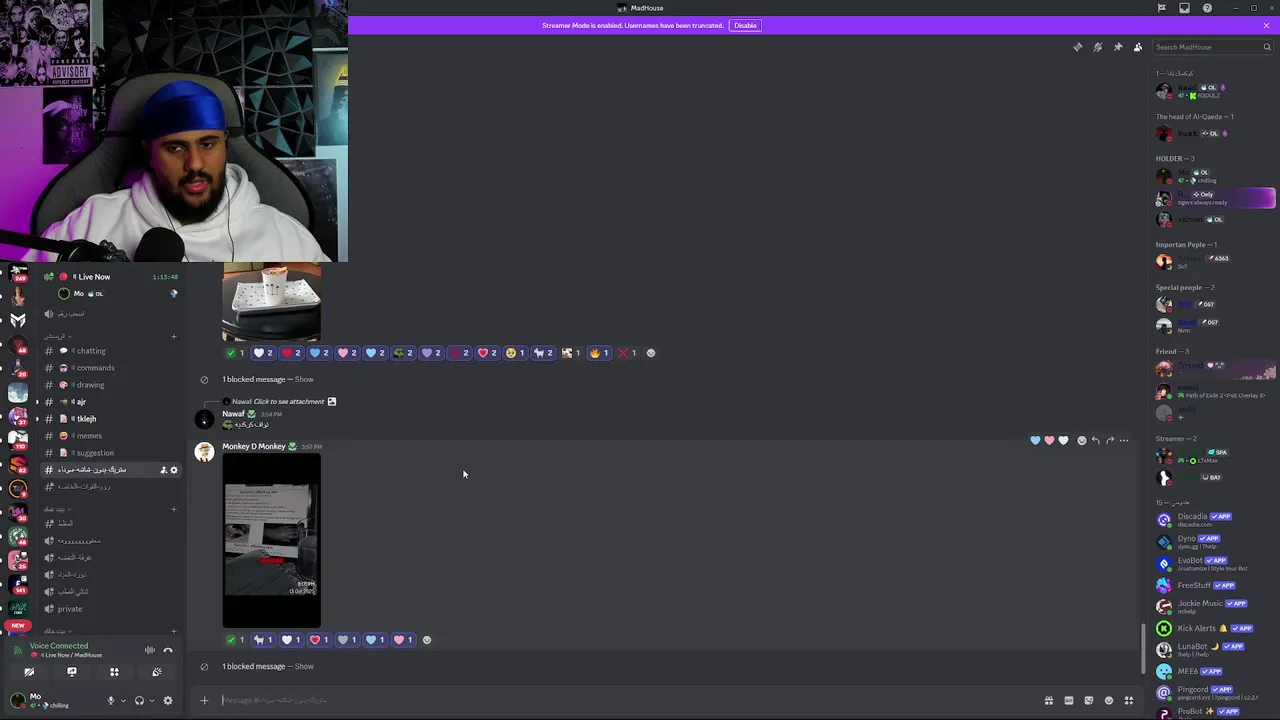This screenshot has width=1280, height=720.
Task: Toggle camera in voice panel
Action: (x=29, y=672)
